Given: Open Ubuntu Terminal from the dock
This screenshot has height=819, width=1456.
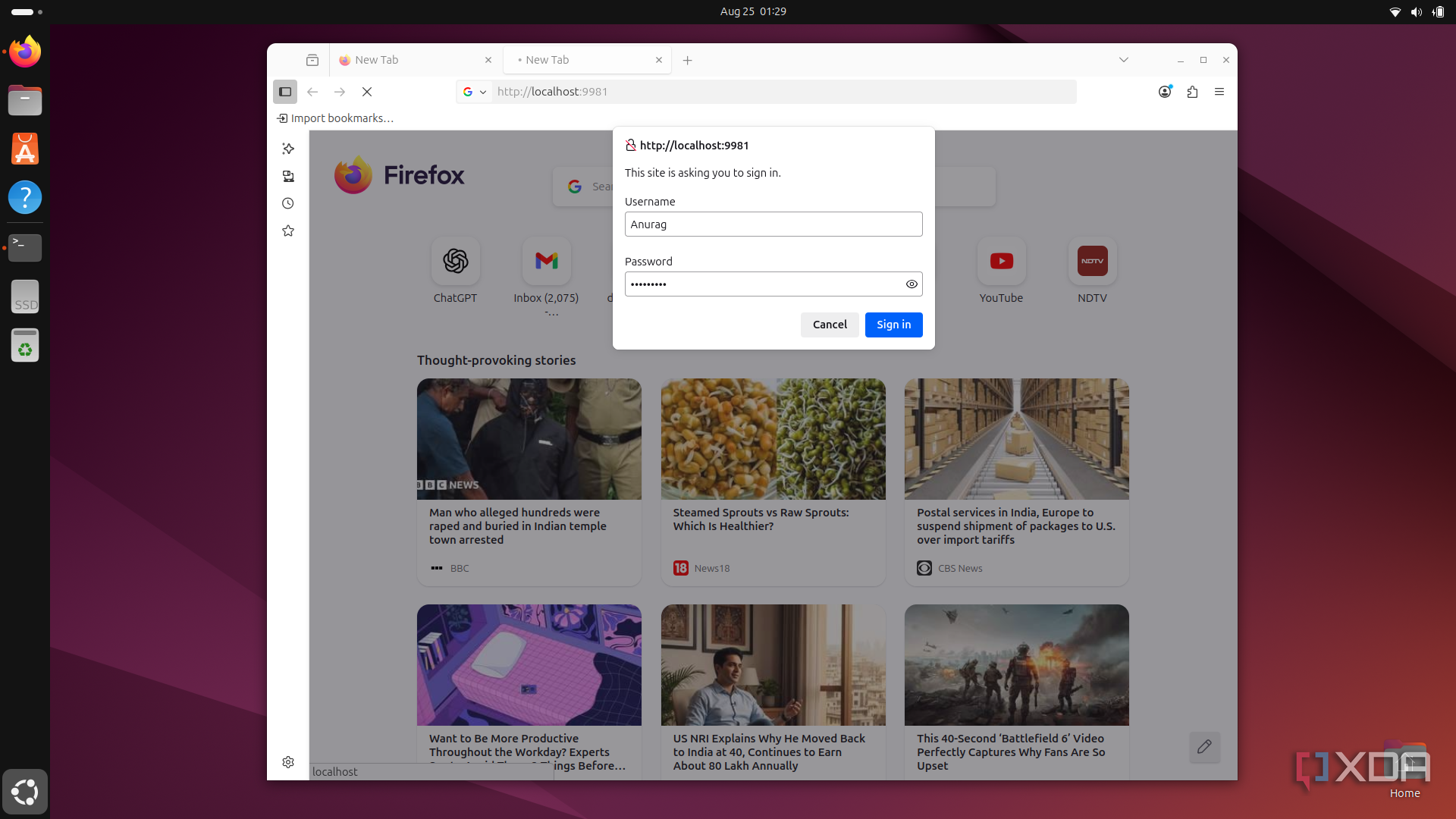Looking at the screenshot, I should coord(25,247).
